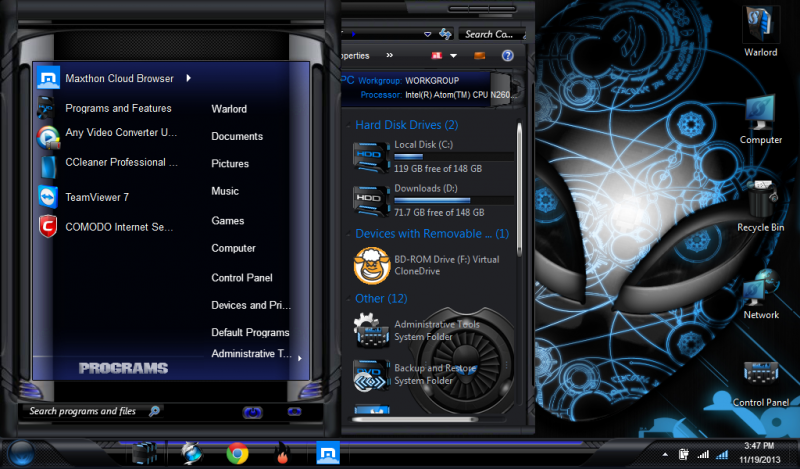The width and height of the screenshot is (800, 469).
Task: Click the refresh icon beside address bar
Action: coord(443,34)
